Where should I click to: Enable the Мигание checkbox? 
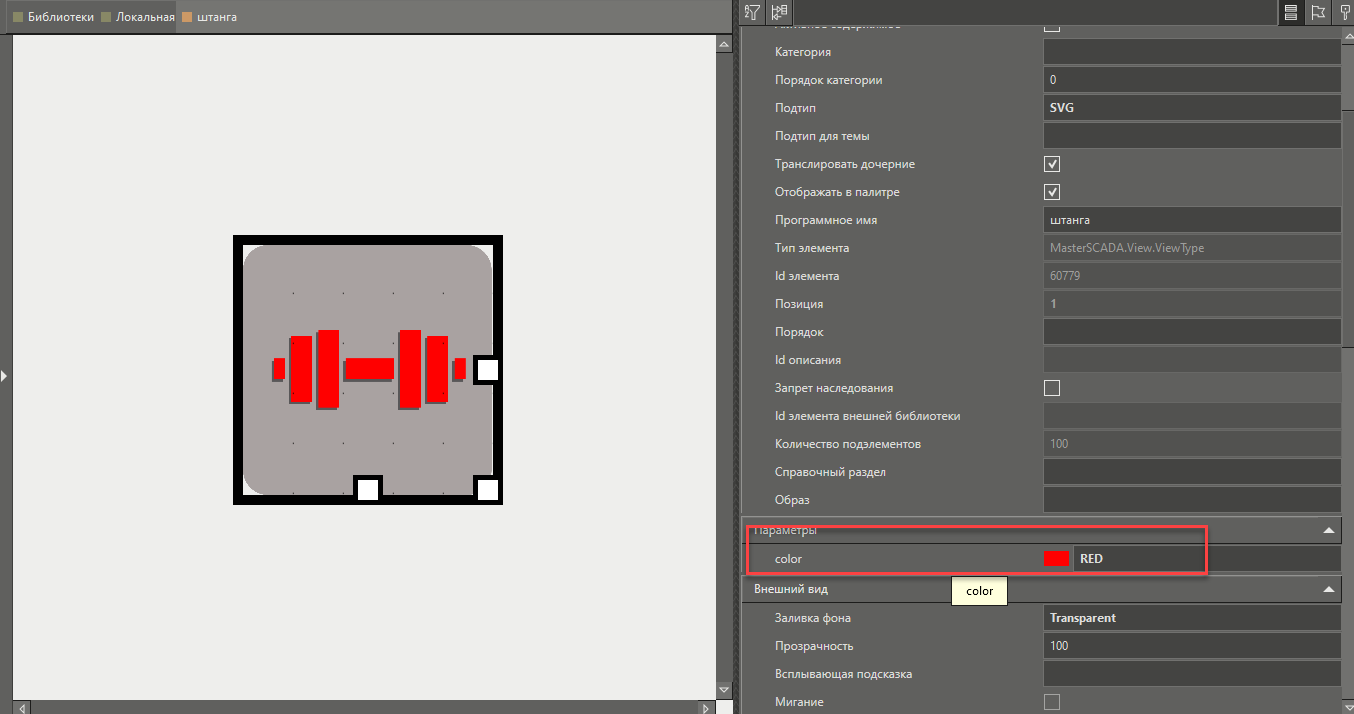pos(1051,701)
